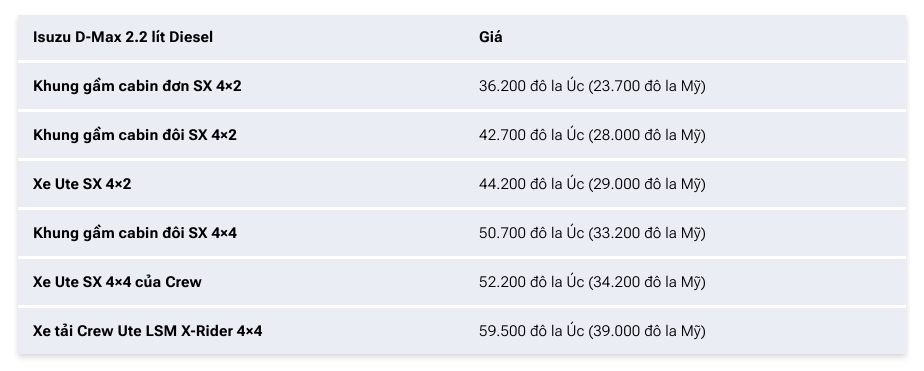Click the price 42.700 đô la Úc

click(531, 135)
